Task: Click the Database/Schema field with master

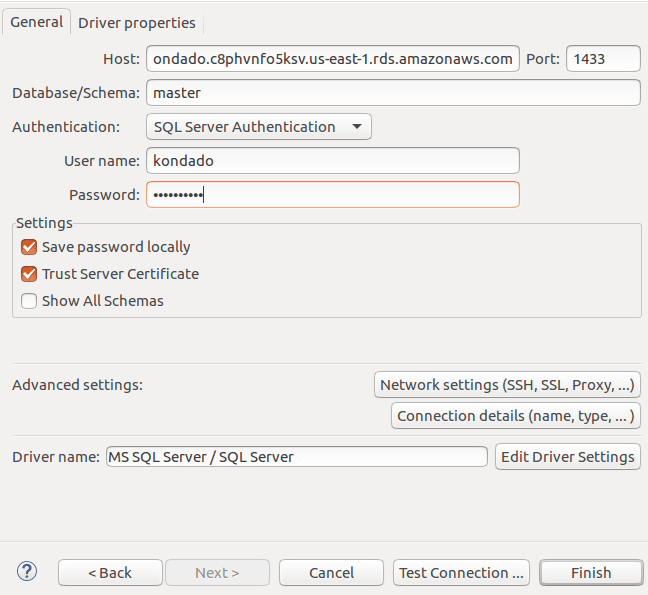Action: coord(392,93)
